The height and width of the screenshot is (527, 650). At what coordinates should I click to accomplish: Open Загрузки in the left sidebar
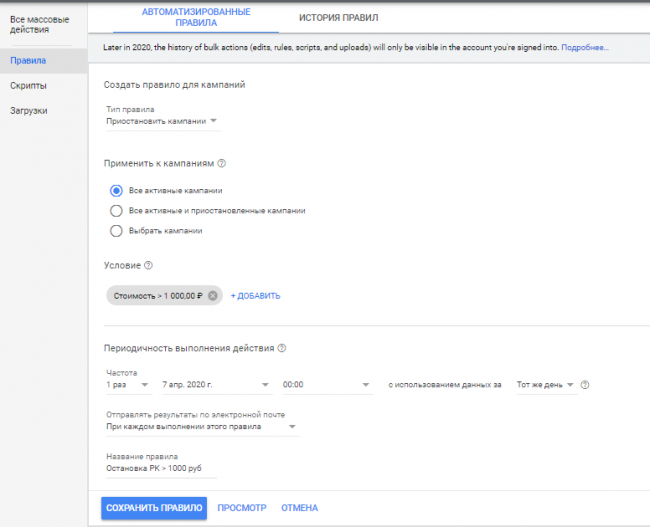click(x=29, y=110)
